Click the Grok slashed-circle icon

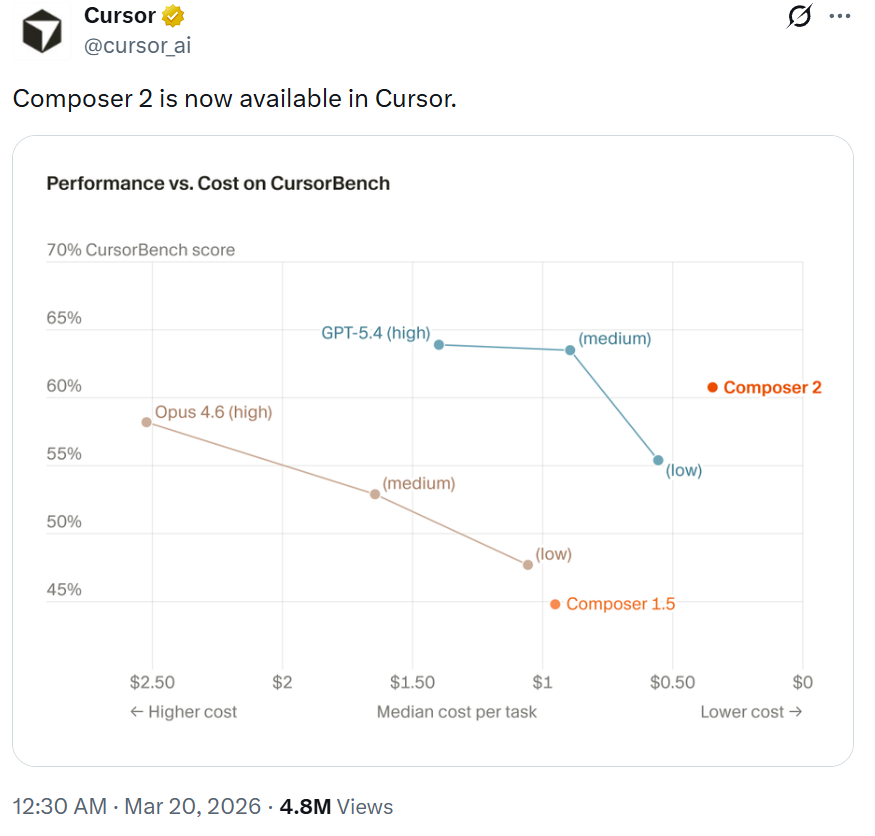[799, 16]
